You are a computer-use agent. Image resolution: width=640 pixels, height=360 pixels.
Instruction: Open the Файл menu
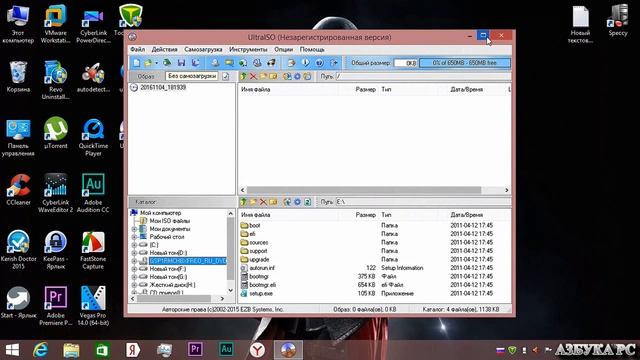[x=138, y=49]
